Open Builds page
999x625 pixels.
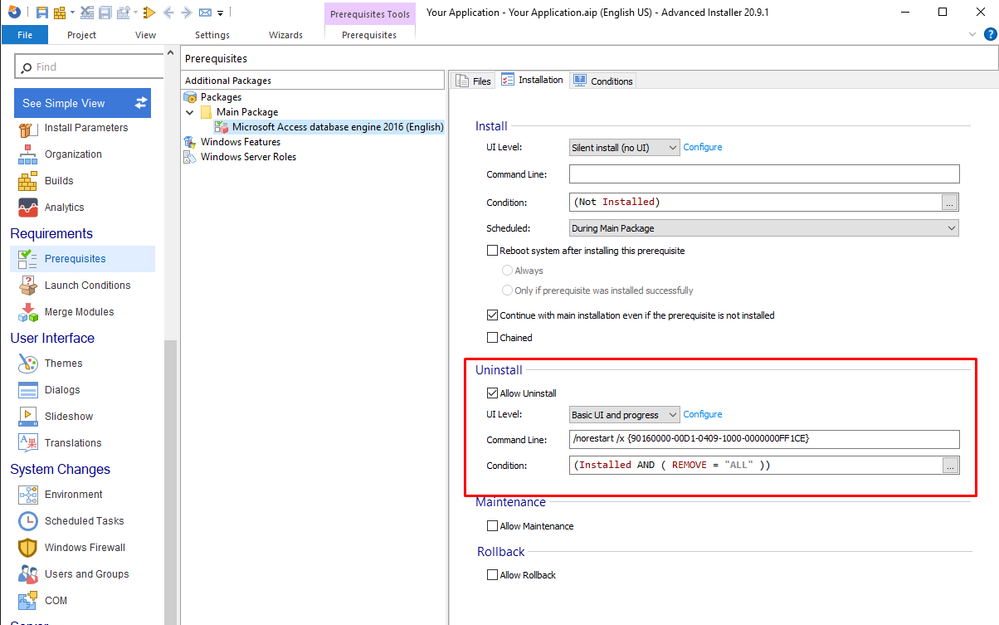tap(59, 181)
